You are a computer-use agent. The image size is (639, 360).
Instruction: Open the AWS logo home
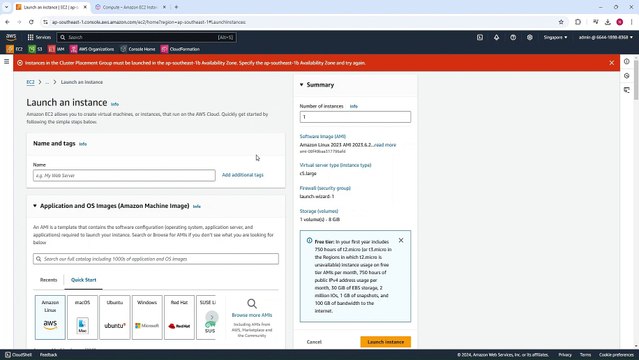coord(11,37)
